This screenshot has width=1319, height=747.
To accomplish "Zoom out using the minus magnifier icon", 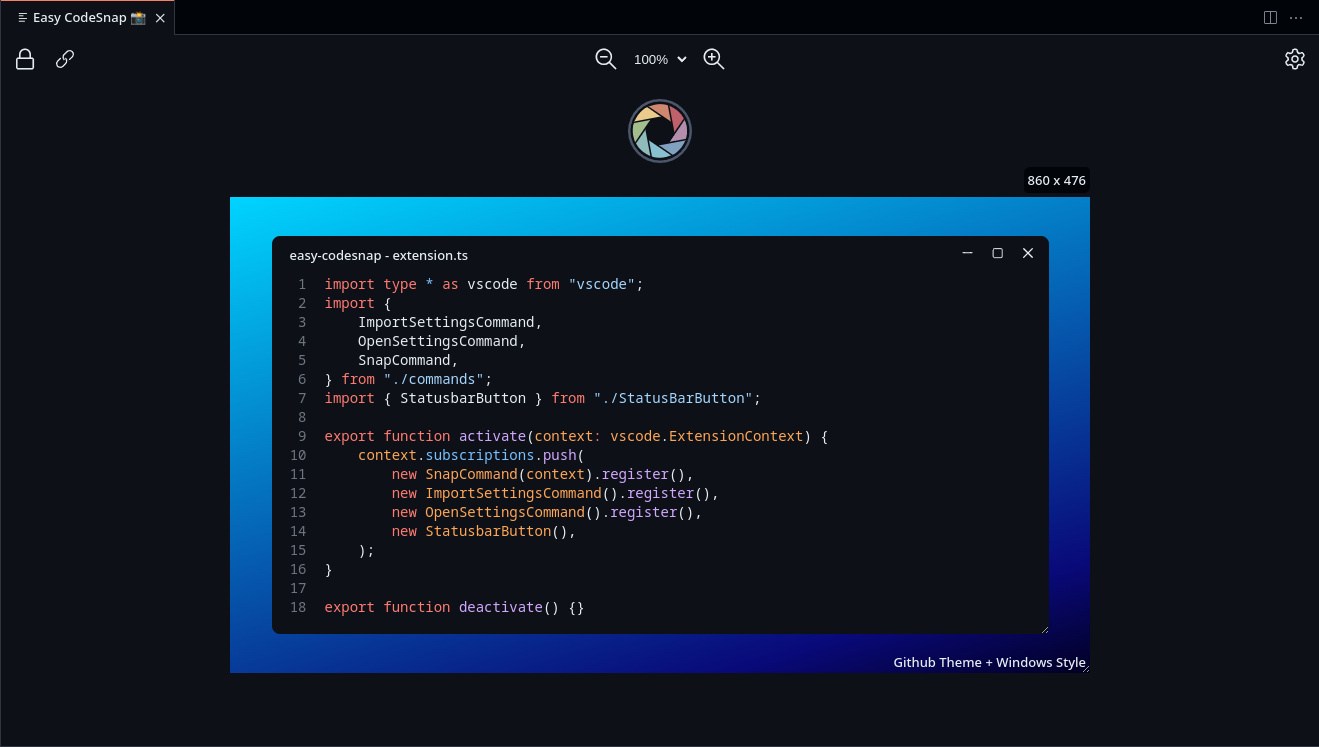I will 605,59.
